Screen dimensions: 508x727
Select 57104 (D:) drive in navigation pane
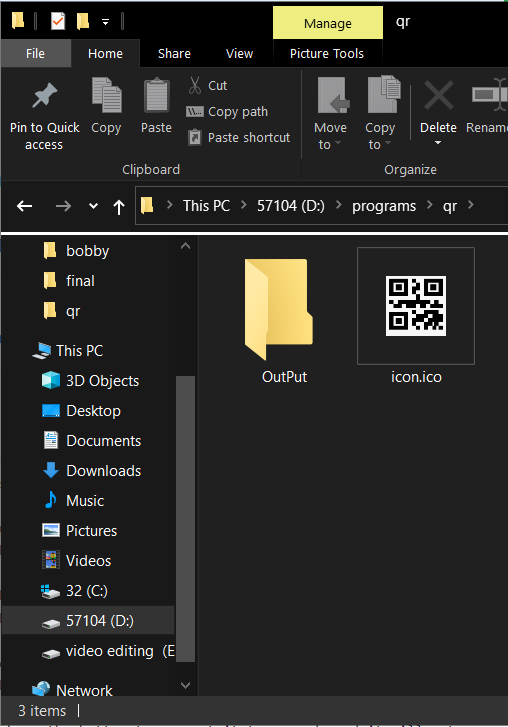tap(88, 621)
